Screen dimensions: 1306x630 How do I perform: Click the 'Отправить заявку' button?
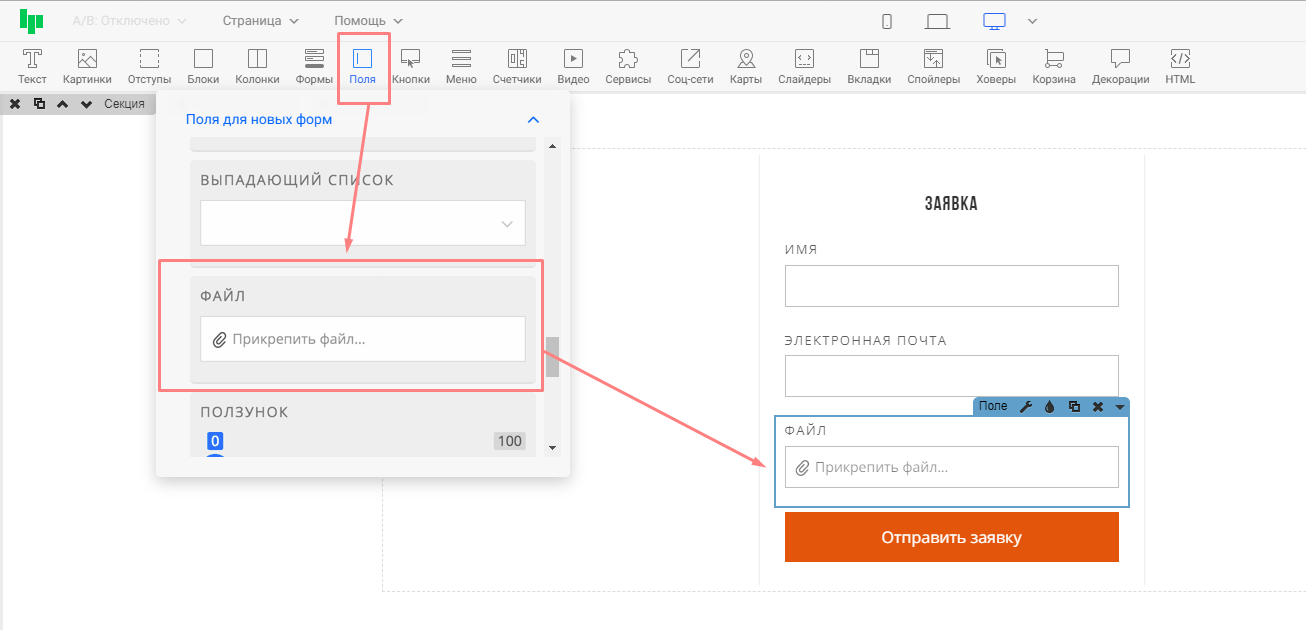coord(951,538)
